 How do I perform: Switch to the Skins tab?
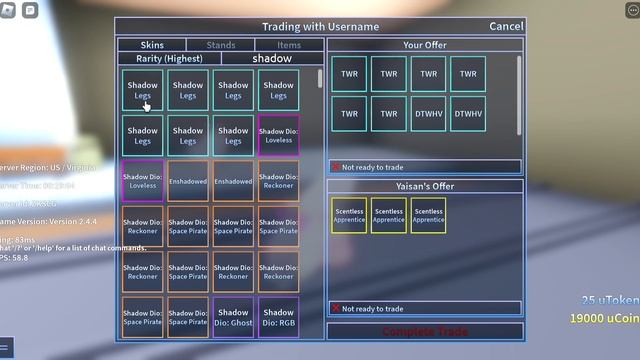tap(152, 45)
